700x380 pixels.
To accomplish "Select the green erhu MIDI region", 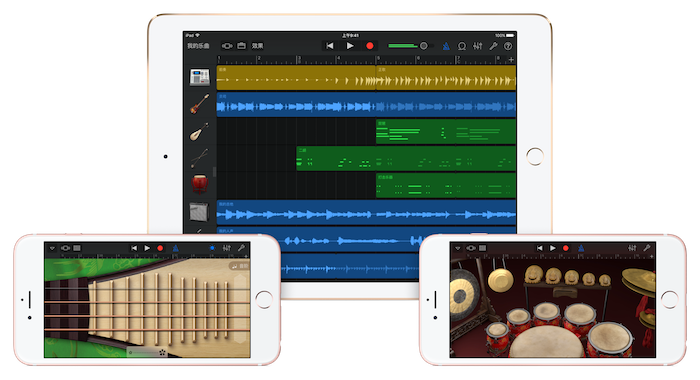I will (x=406, y=158).
